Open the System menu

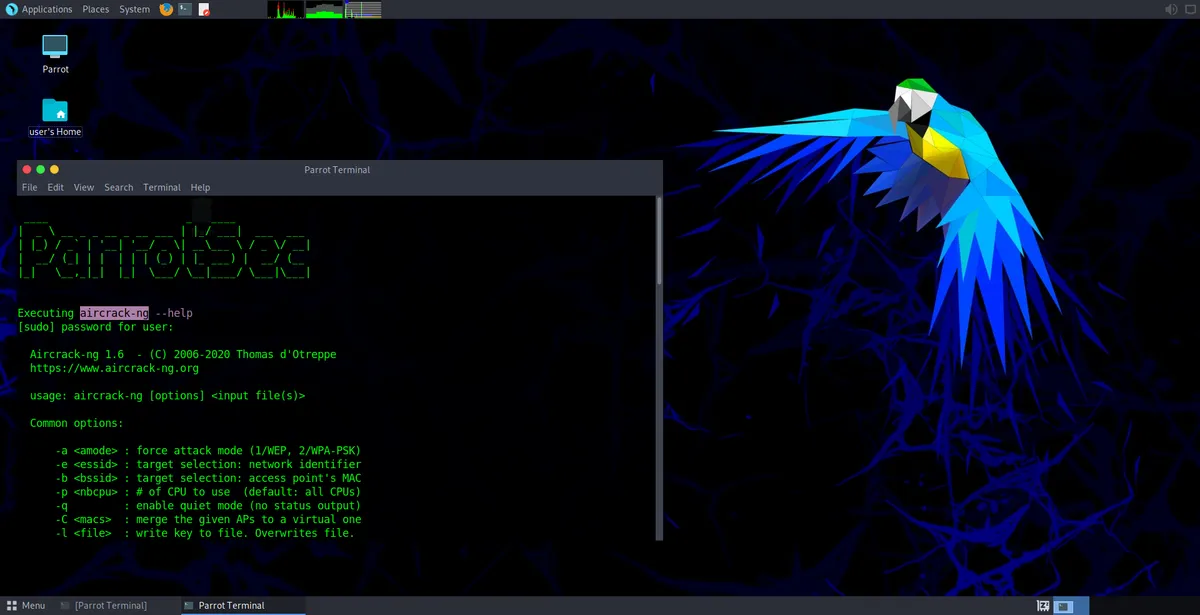[134, 9]
